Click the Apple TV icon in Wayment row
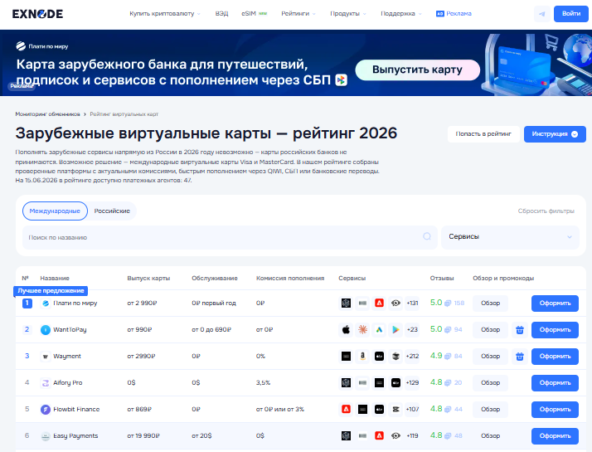Image resolution: width=592 pixels, height=452 pixels. [x=379, y=356]
